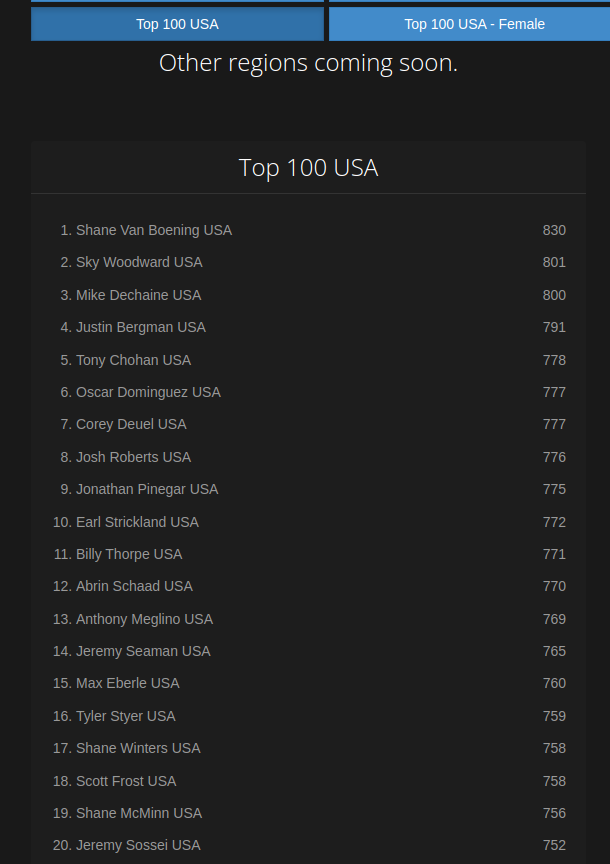610x864 pixels.
Task: Open Tyler Styer's entry
Action: [x=125, y=716]
